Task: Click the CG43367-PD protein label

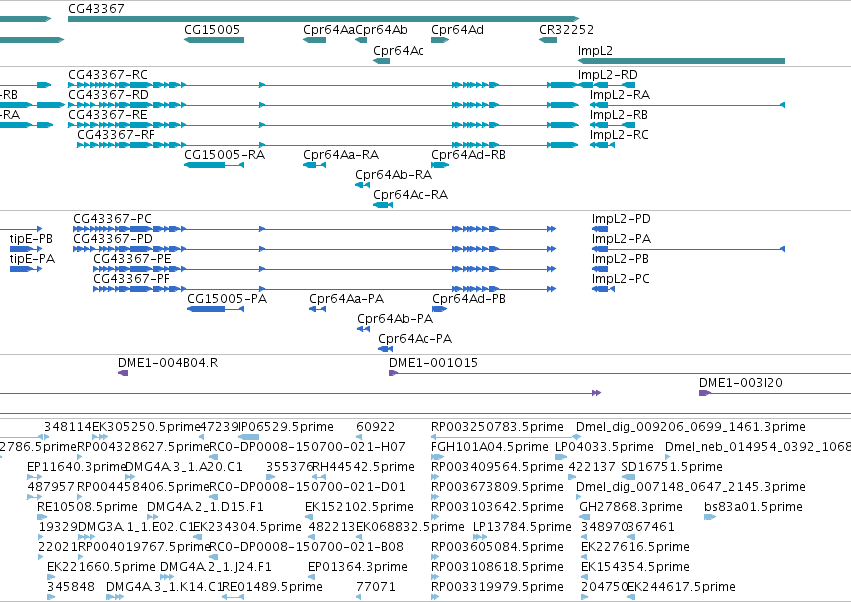Action: point(113,238)
